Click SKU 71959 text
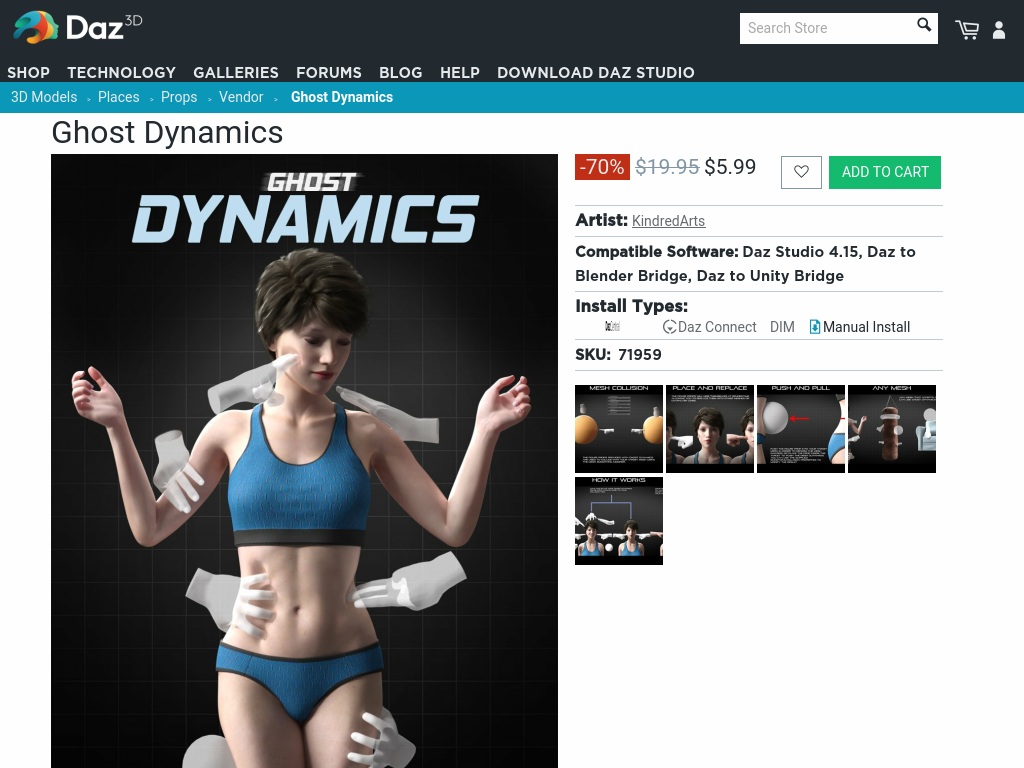The image size is (1024, 768). [x=618, y=355]
